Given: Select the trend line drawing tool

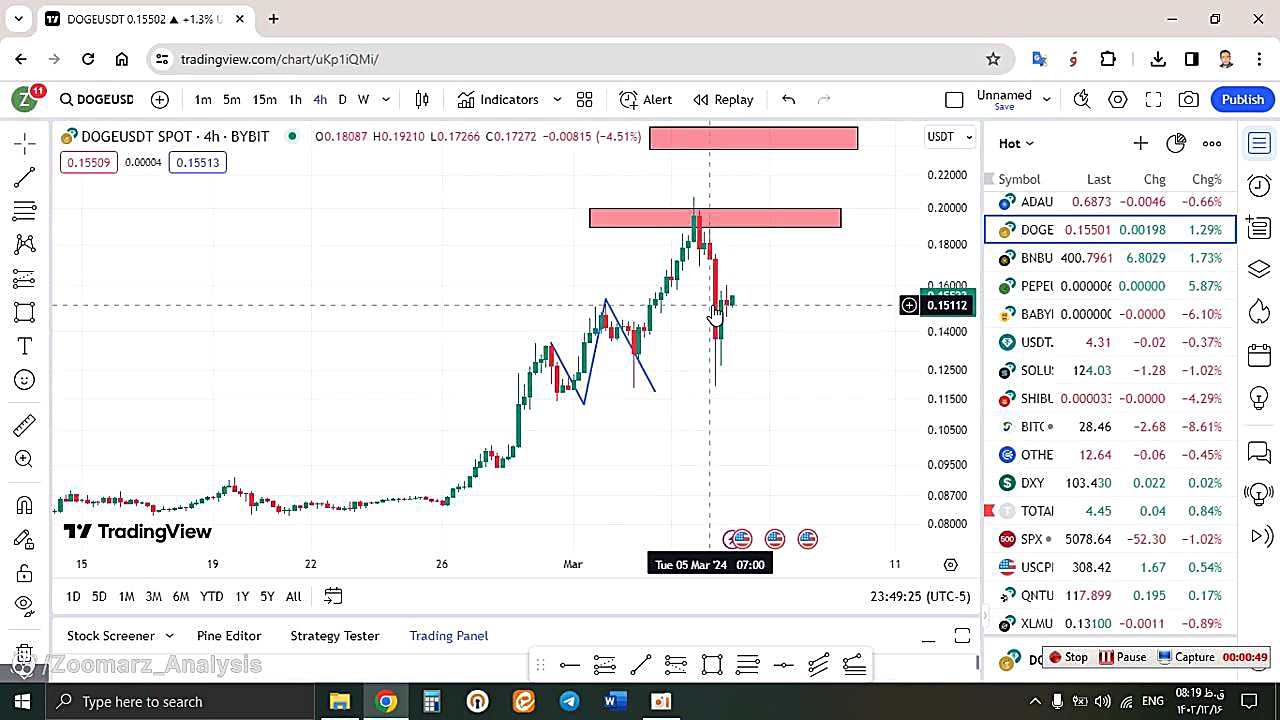Looking at the screenshot, I should pyautogui.click(x=25, y=177).
